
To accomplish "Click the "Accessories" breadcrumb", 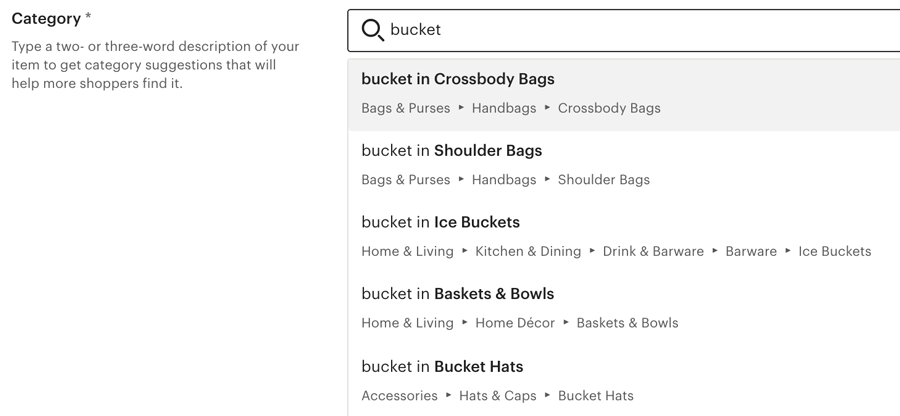I will 399,396.
